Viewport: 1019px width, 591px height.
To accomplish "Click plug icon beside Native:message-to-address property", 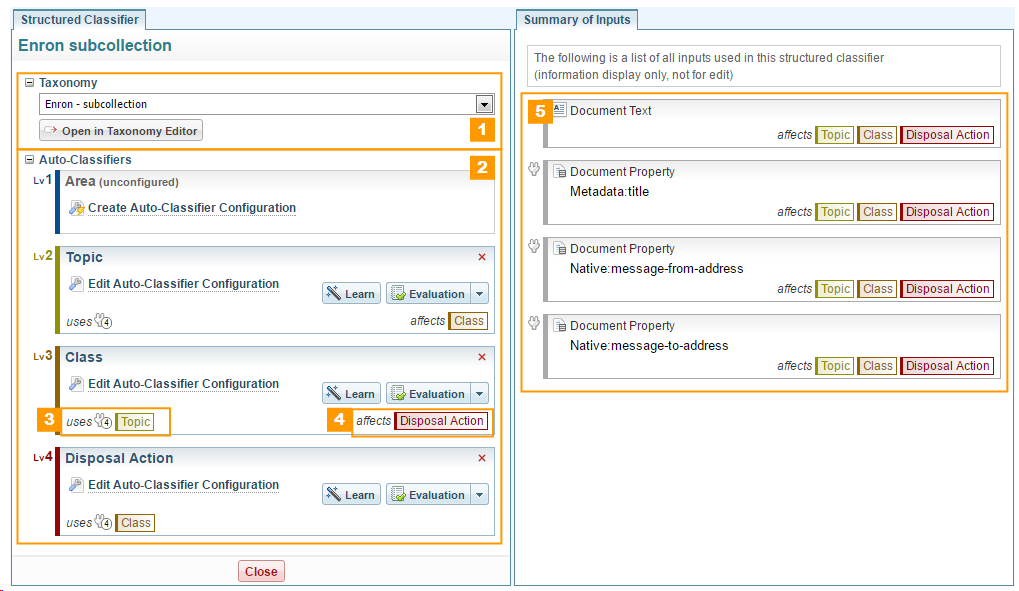I will click(534, 324).
